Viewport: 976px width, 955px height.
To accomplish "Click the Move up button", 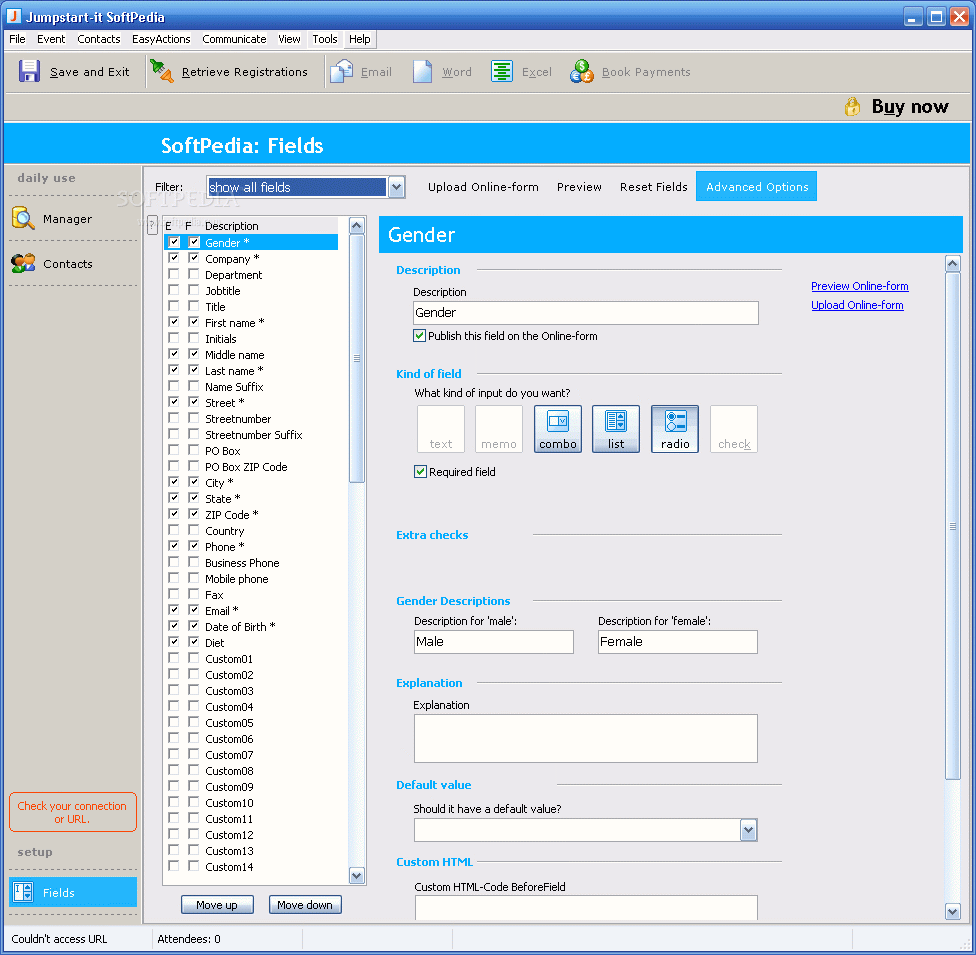I will [217, 905].
